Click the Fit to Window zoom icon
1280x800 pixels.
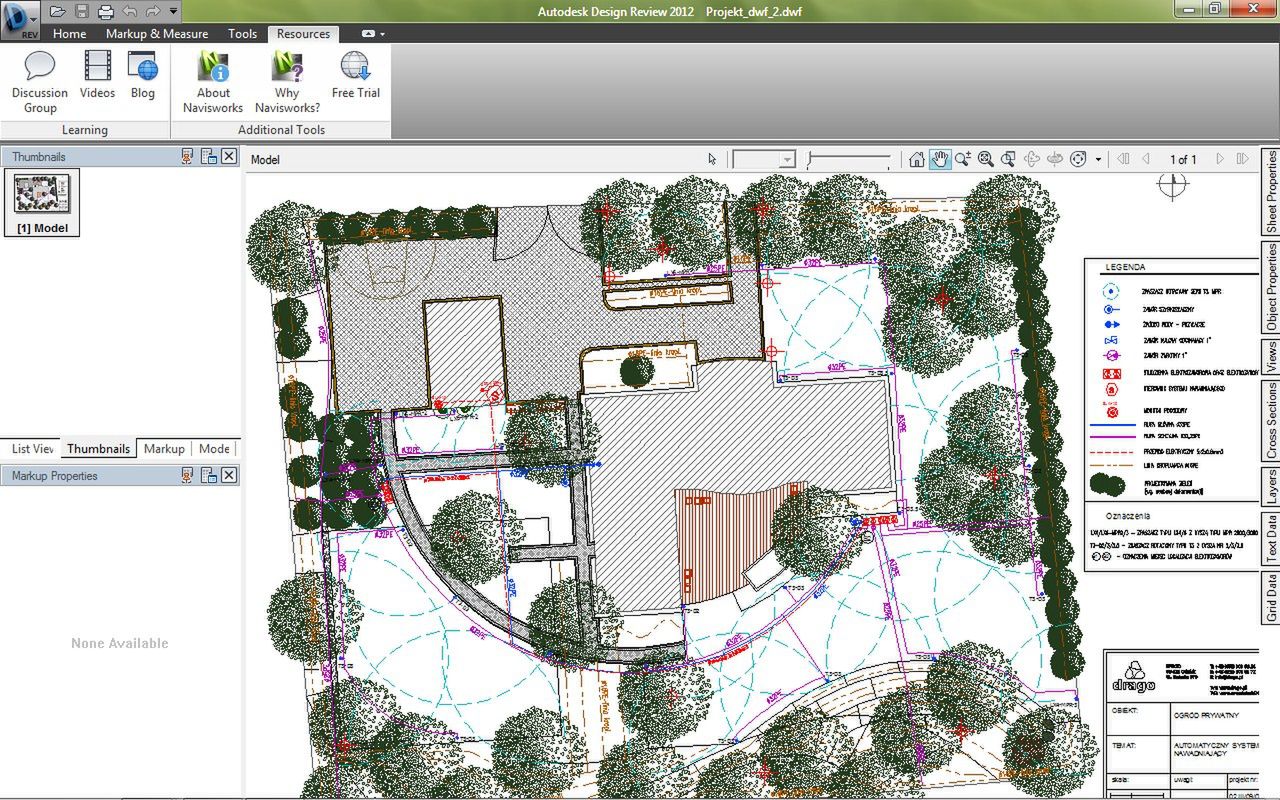[x=986, y=159]
